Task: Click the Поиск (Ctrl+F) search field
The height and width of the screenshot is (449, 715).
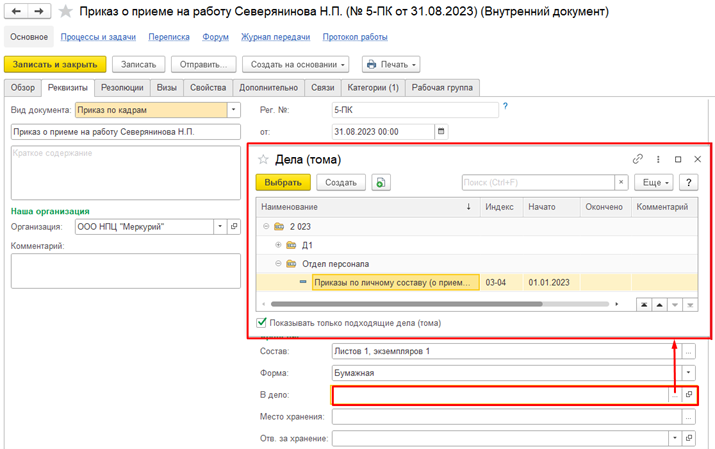Action: [x=538, y=182]
